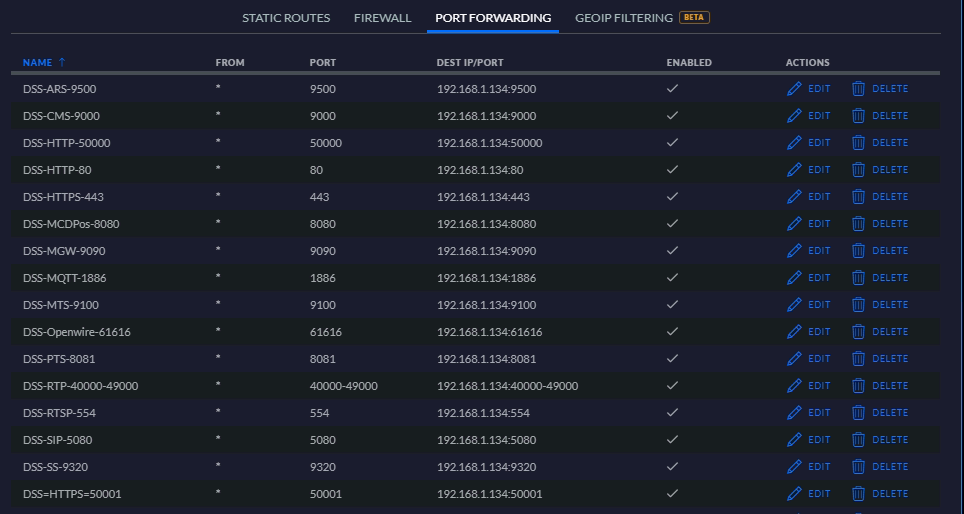The height and width of the screenshot is (514, 964).
Task: Click the pencil icon for DSS-RTSP-554
Action: [795, 413]
